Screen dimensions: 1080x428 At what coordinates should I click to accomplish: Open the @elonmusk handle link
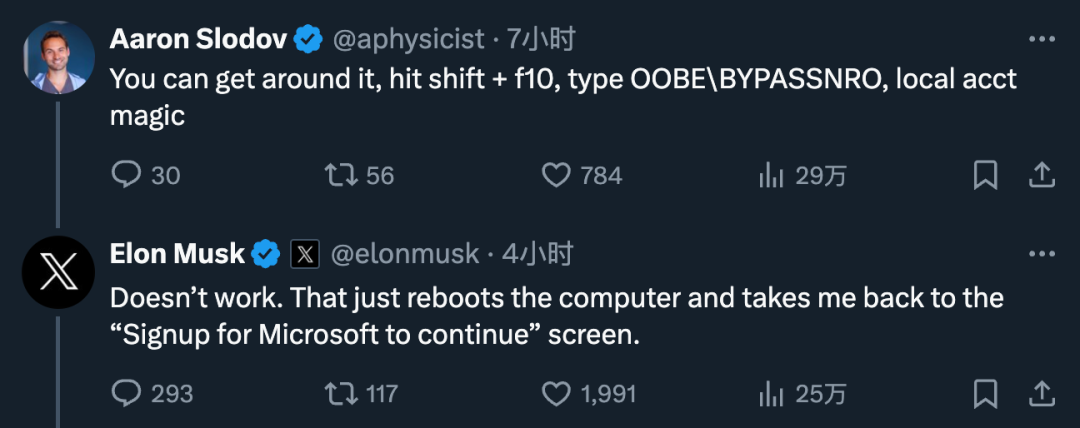click(x=404, y=254)
